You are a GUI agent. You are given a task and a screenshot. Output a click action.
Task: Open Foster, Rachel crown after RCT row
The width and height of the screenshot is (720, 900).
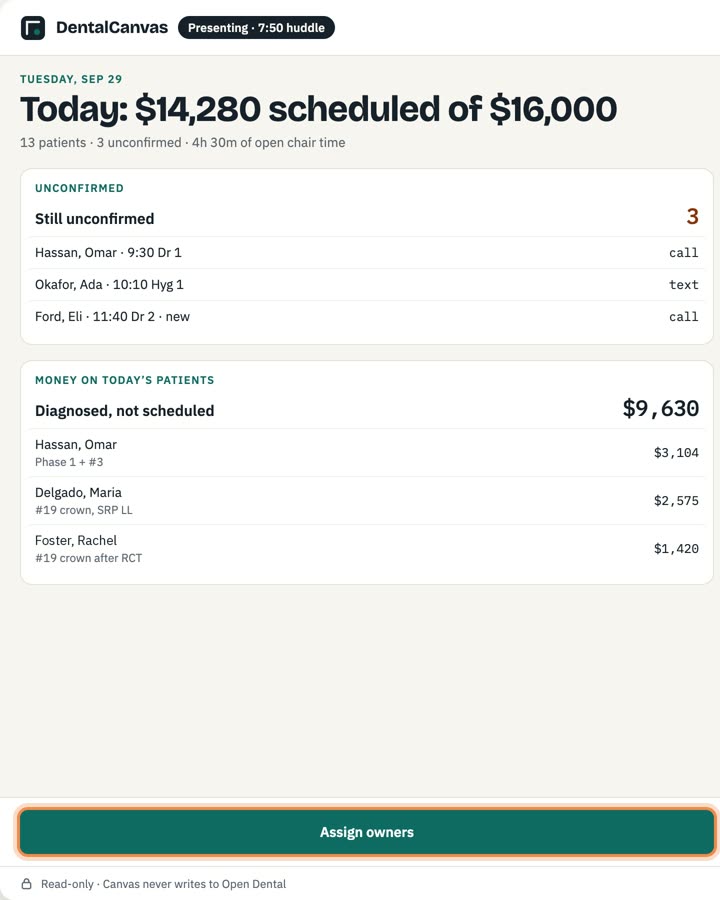coord(367,549)
